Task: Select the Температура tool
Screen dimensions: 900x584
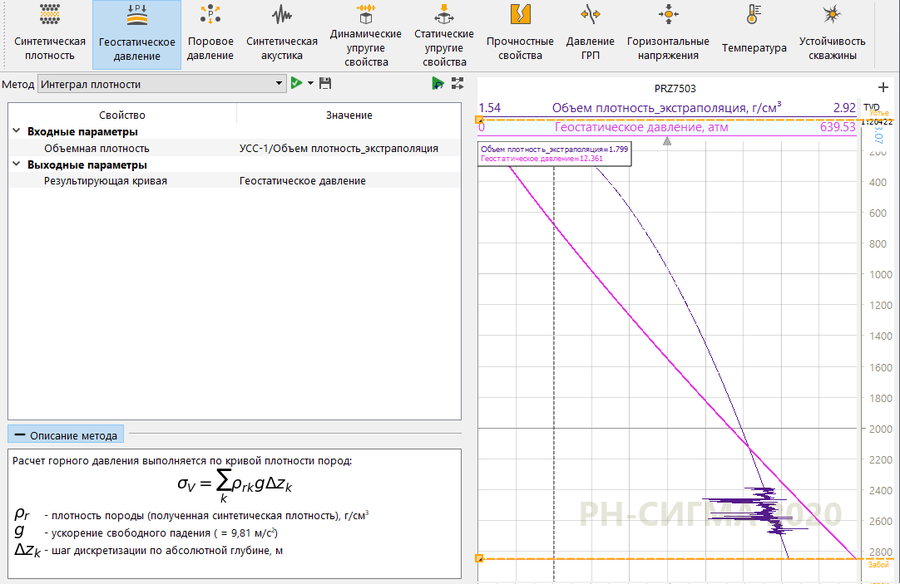Action: 754,34
